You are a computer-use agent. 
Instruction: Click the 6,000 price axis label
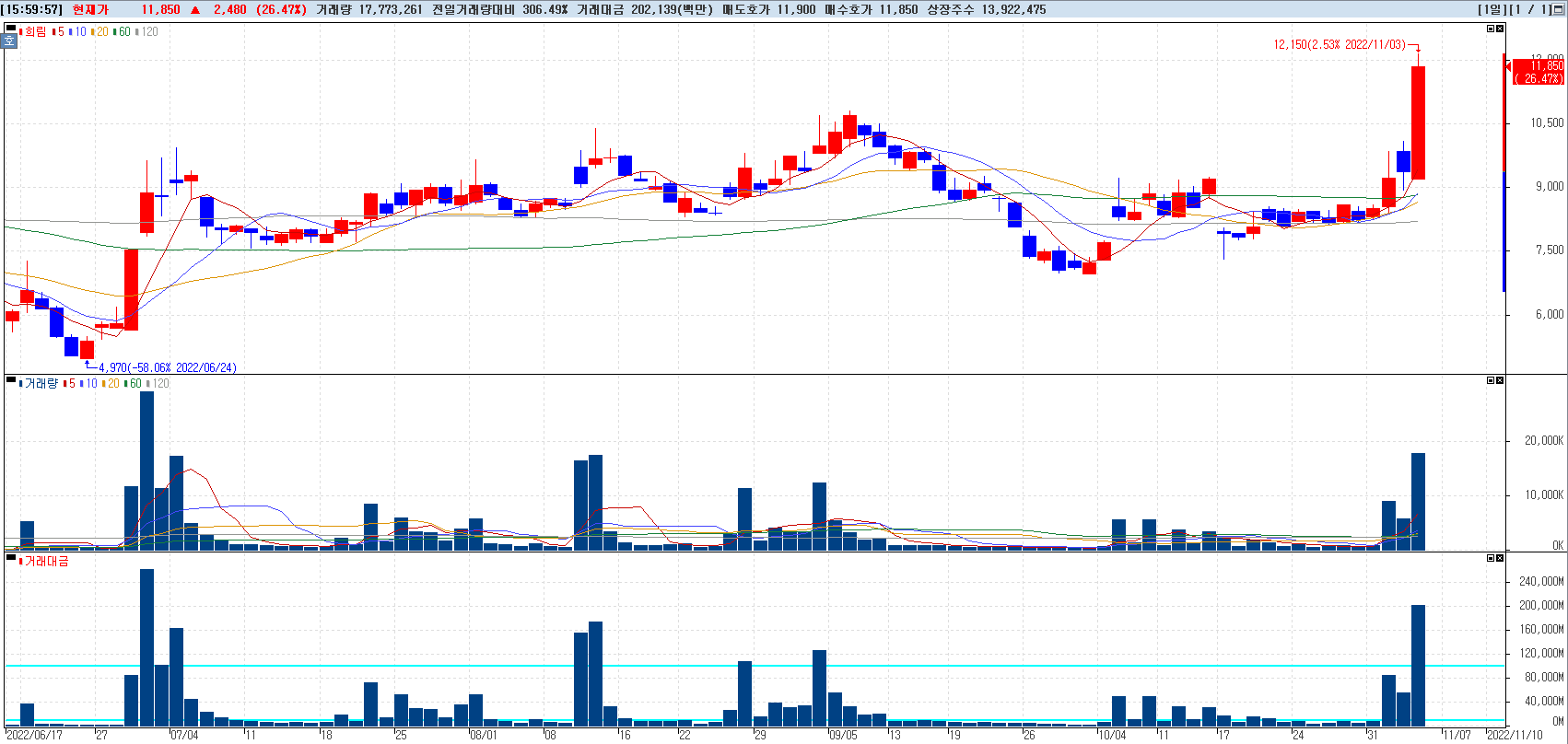[x=1550, y=314]
